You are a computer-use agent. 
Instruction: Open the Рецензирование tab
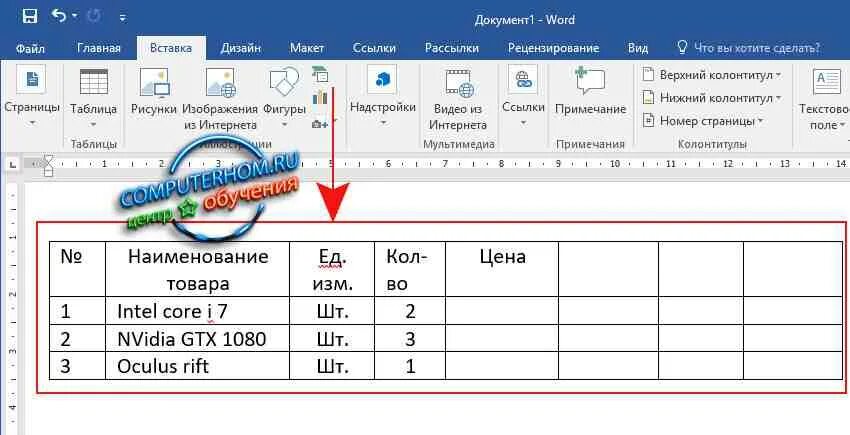553,48
